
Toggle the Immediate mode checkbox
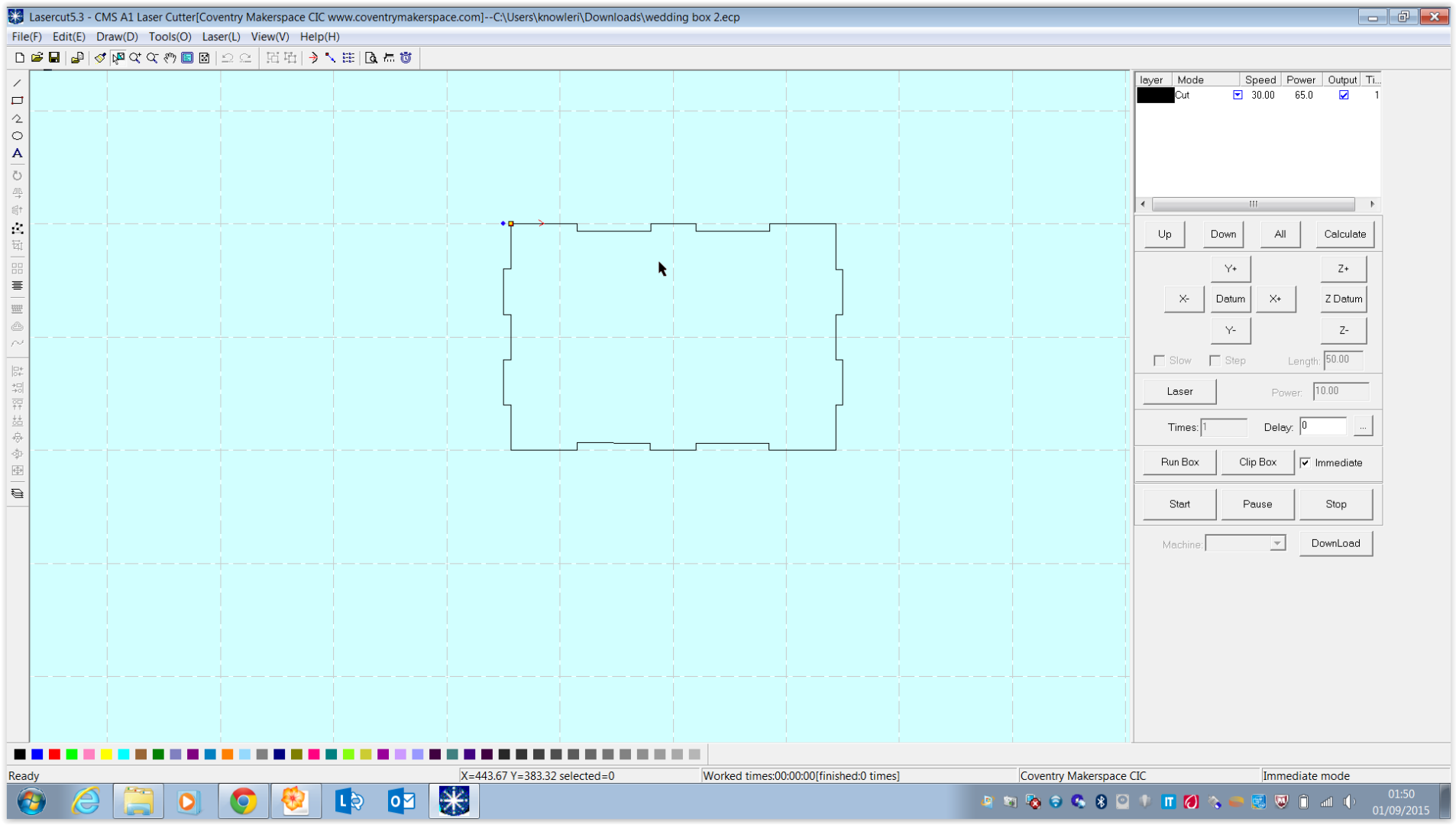[1306, 462]
